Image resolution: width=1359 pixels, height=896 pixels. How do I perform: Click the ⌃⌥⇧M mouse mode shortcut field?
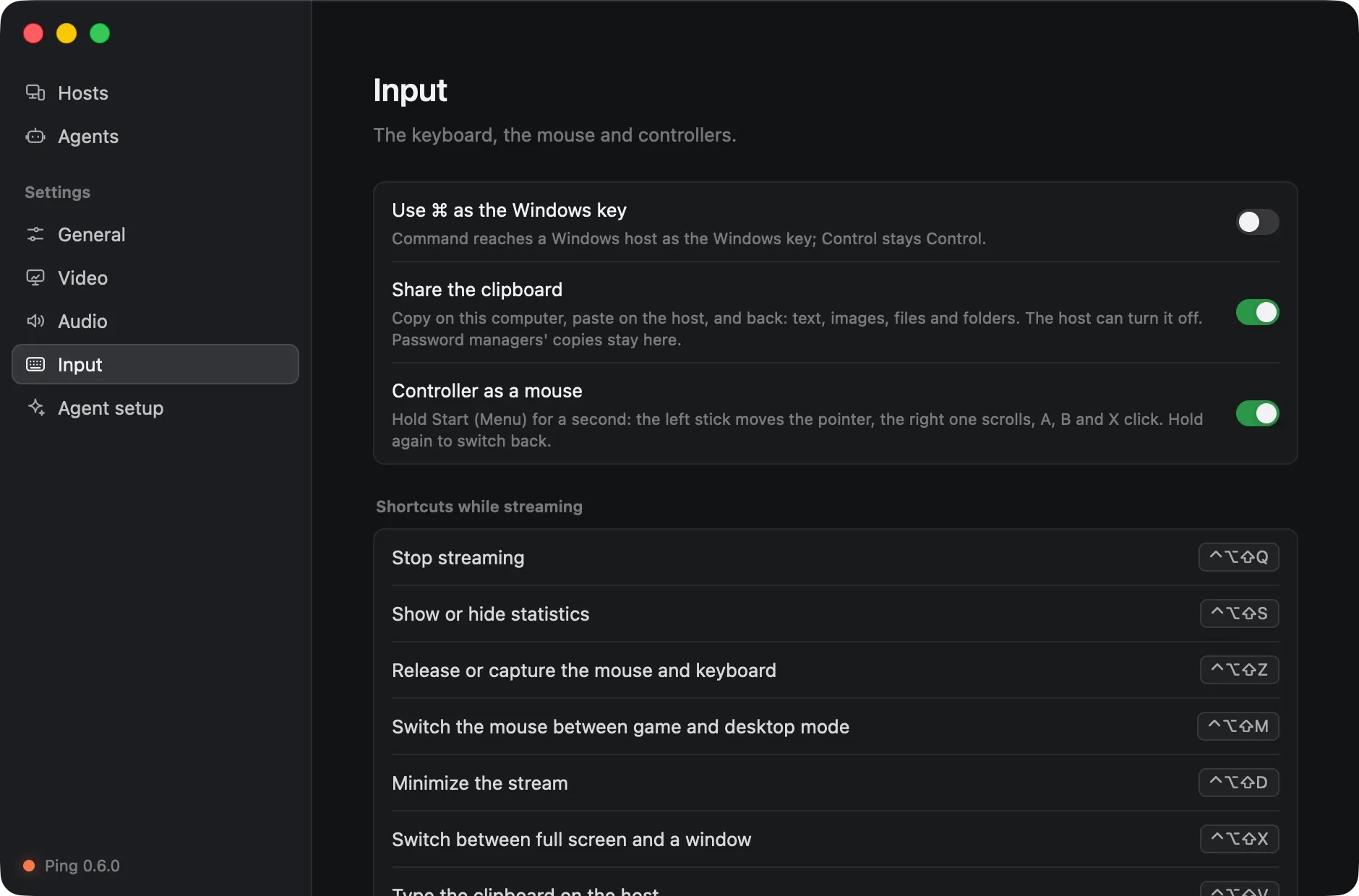point(1238,726)
